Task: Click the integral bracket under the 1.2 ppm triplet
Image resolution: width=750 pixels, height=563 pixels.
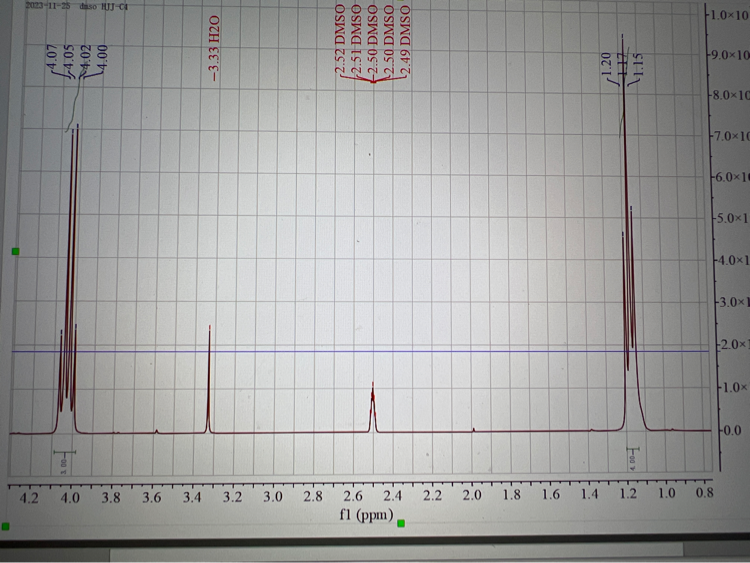Action: pyautogui.click(x=632, y=462)
